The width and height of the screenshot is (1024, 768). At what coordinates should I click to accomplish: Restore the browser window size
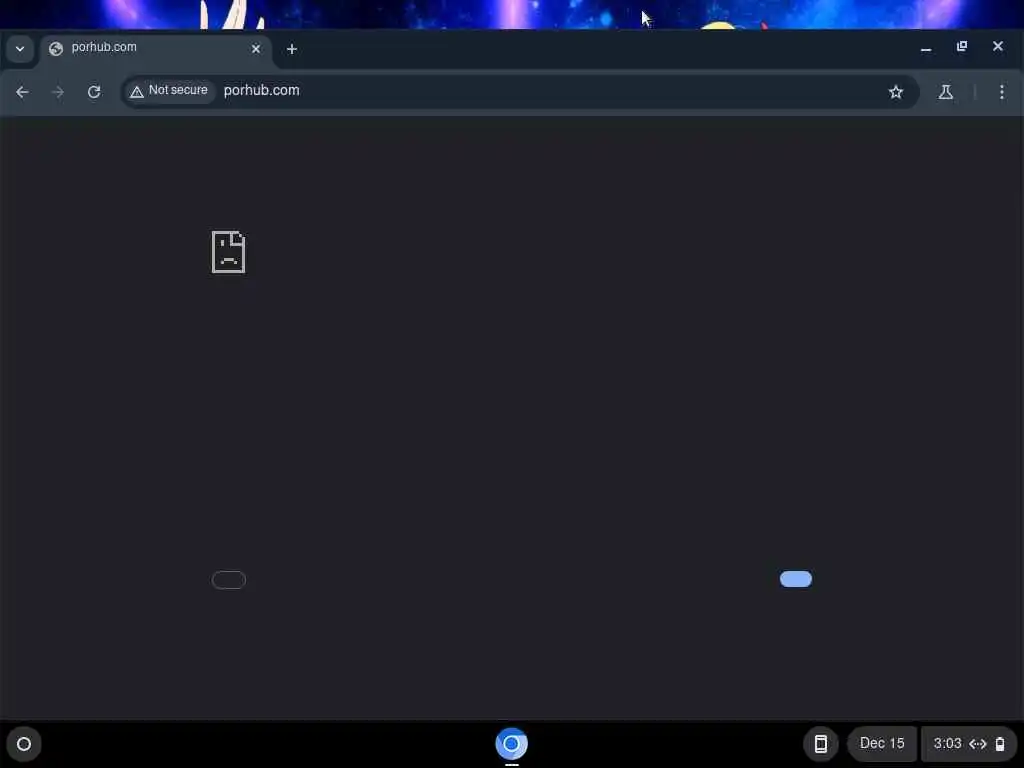[962, 46]
